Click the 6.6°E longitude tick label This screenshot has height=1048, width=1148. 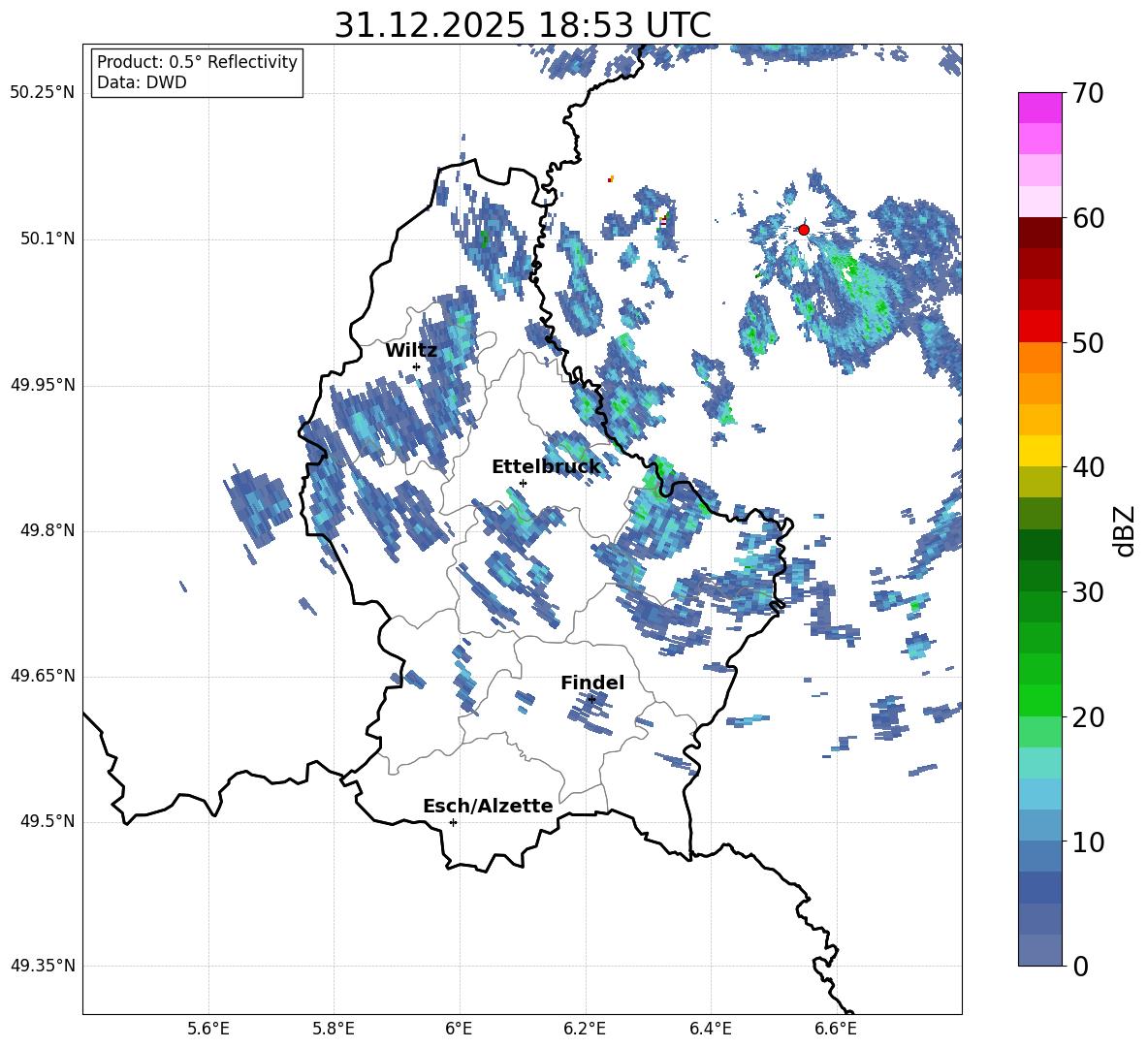(x=836, y=1029)
